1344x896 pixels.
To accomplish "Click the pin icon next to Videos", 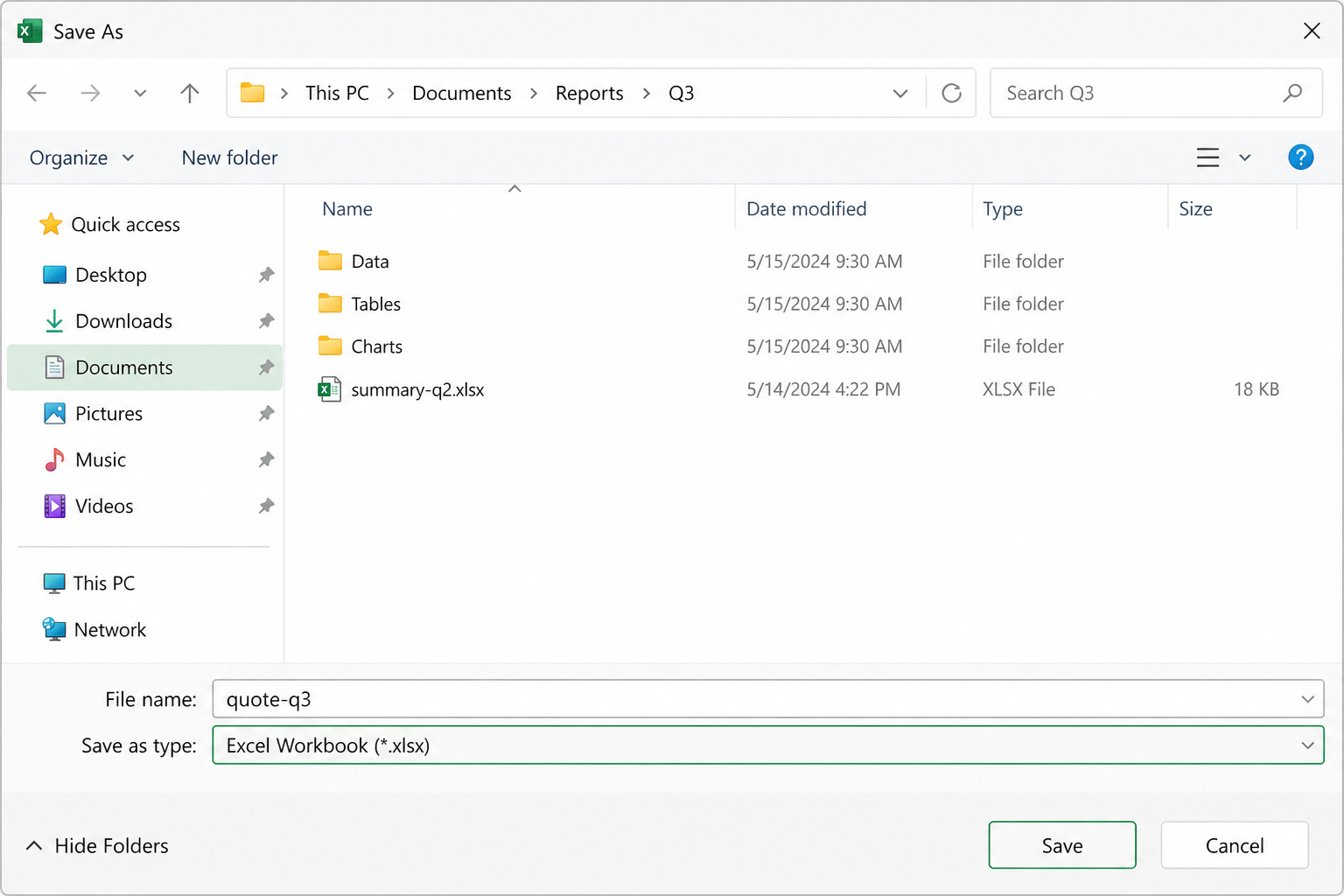I will tap(266, 507).
